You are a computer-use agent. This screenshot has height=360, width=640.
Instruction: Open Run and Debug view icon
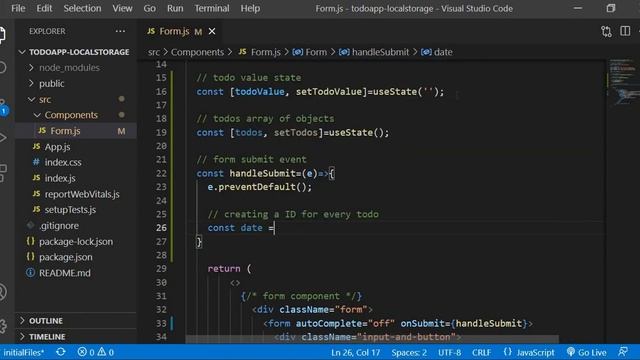click(2, 139)
